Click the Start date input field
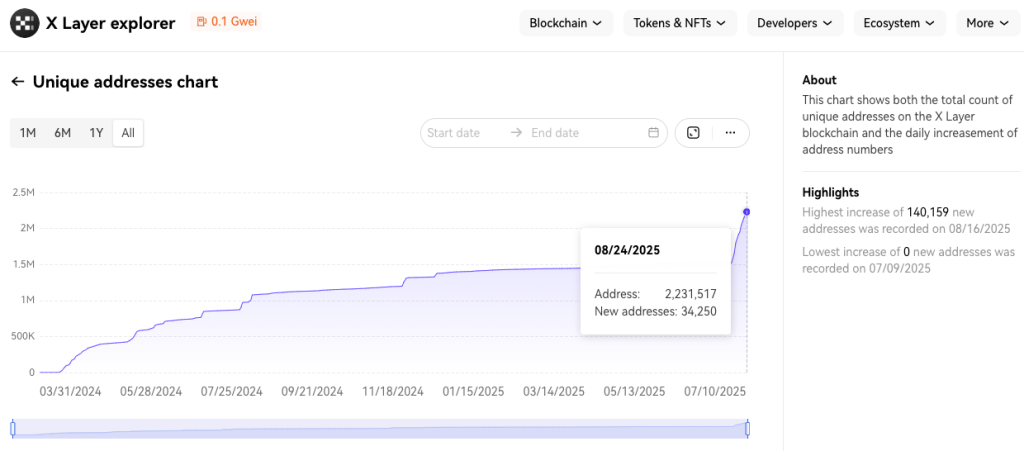1024x451 pixels. click(x=463, y=133)
